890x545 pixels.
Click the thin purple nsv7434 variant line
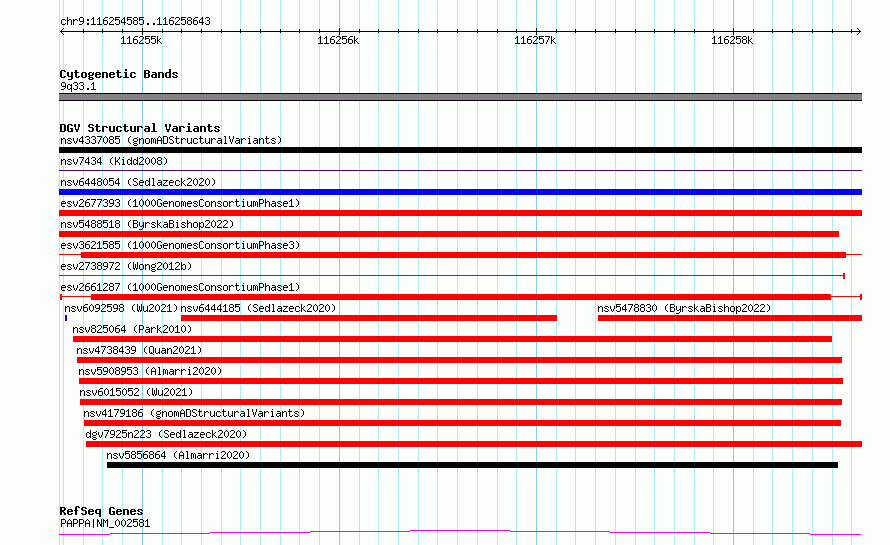pos(460,170)
